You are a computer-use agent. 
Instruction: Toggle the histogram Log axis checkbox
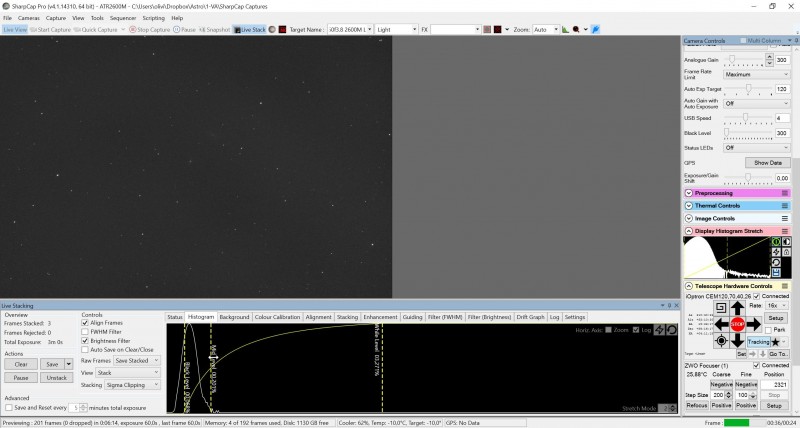click(636, 330)
